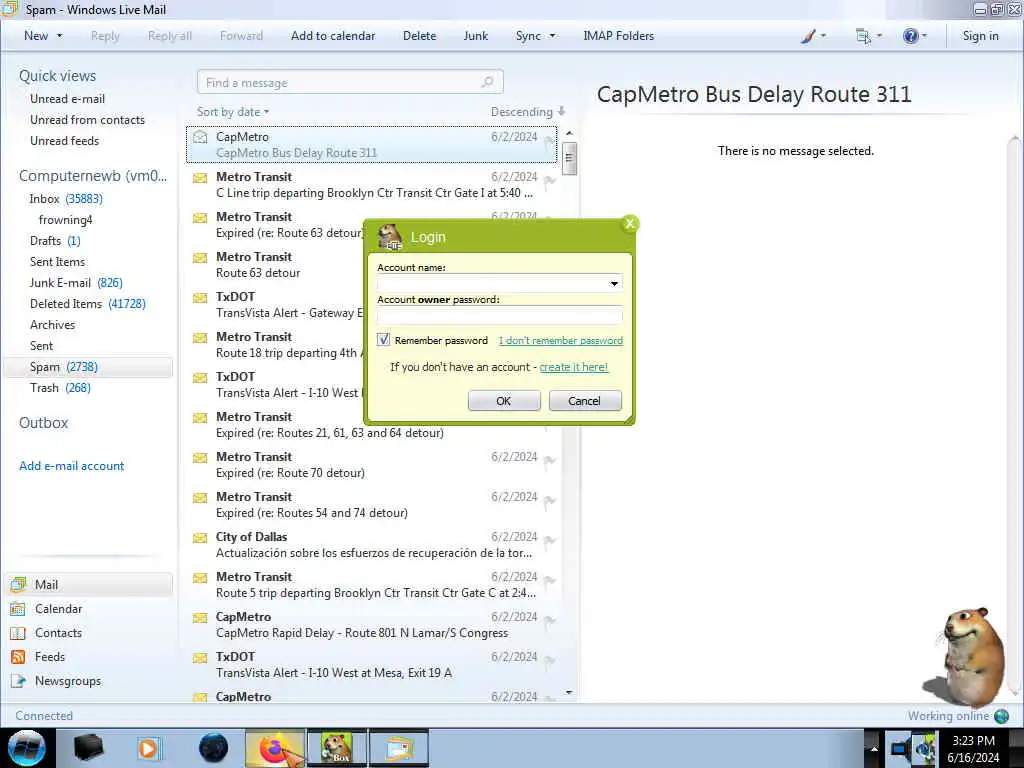Show hidden system tray icons arrow

pos(874,748)
